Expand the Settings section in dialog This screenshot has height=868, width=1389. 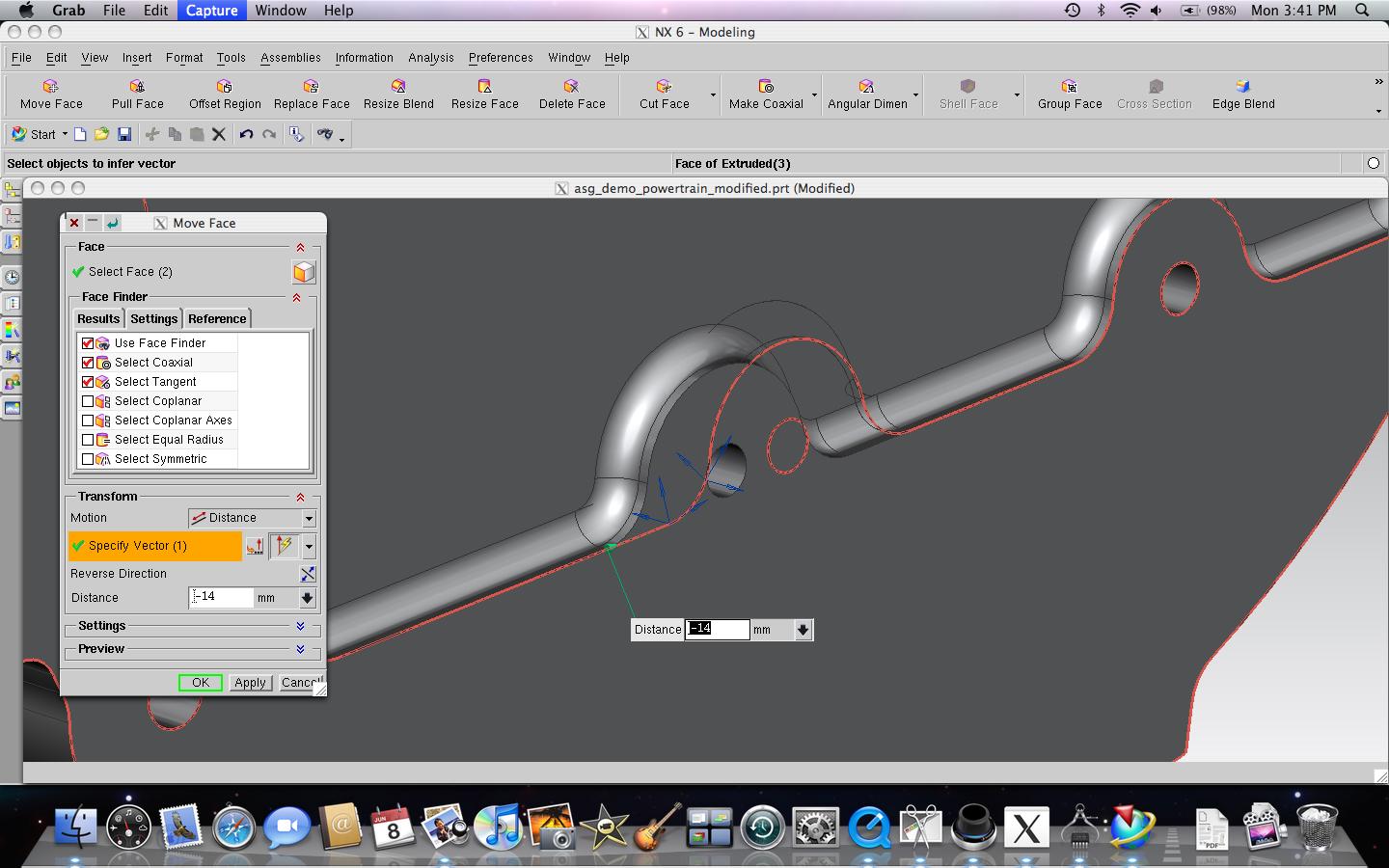300,627
